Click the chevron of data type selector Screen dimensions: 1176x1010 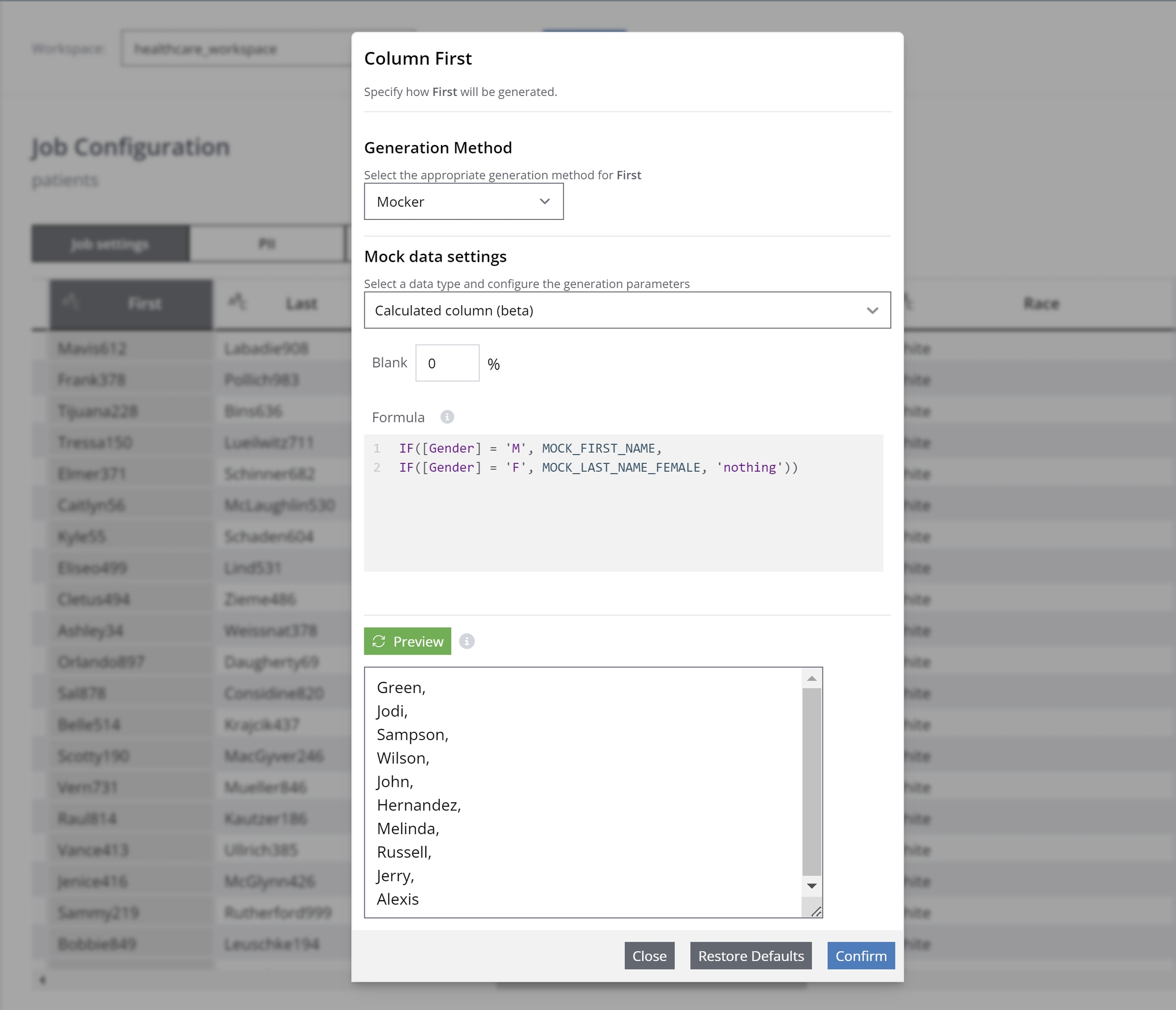[x=872, y=310]
